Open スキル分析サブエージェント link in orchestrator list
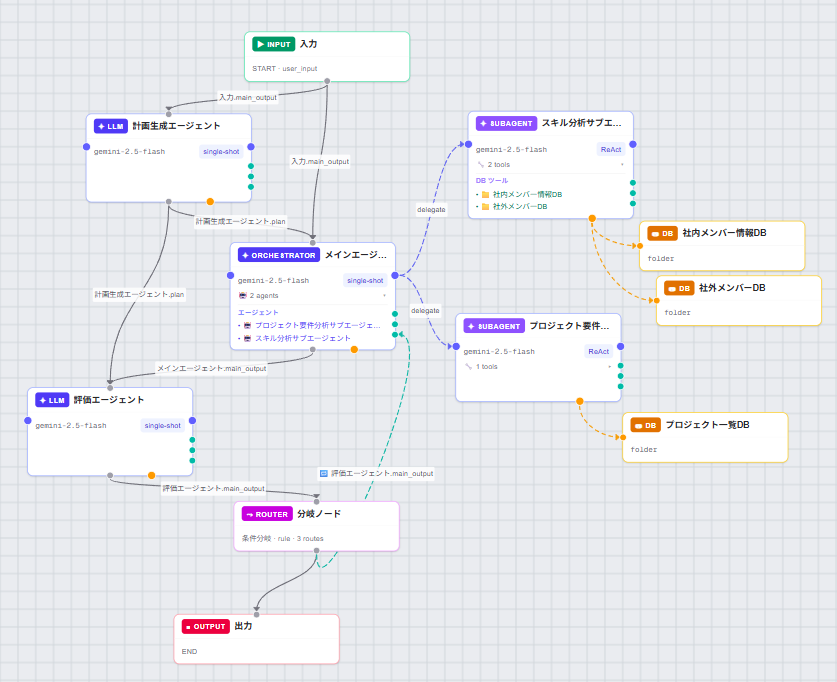The image size is (837, 682). coord(303,338)
